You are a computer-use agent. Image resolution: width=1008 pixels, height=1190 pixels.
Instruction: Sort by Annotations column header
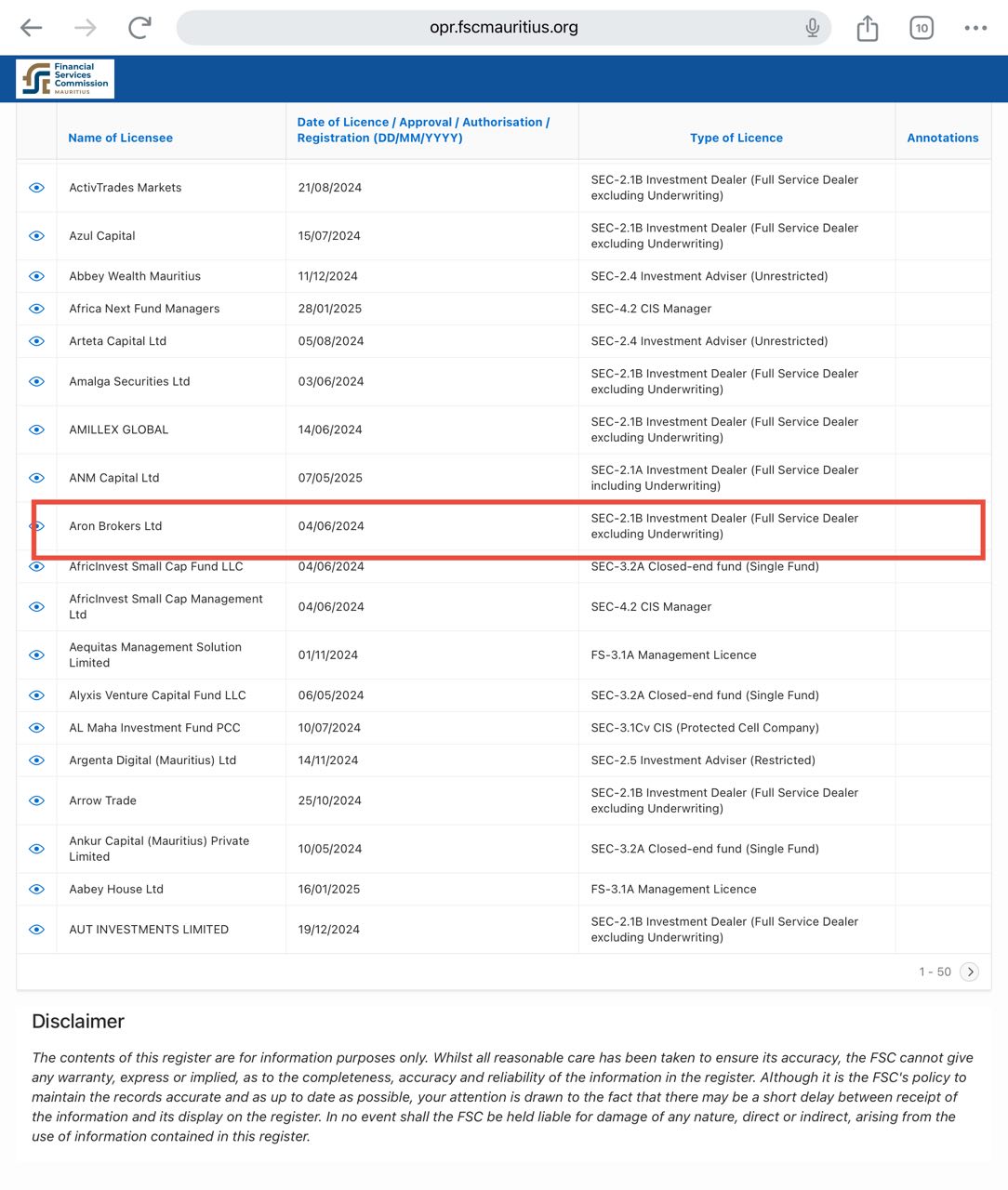943,138
